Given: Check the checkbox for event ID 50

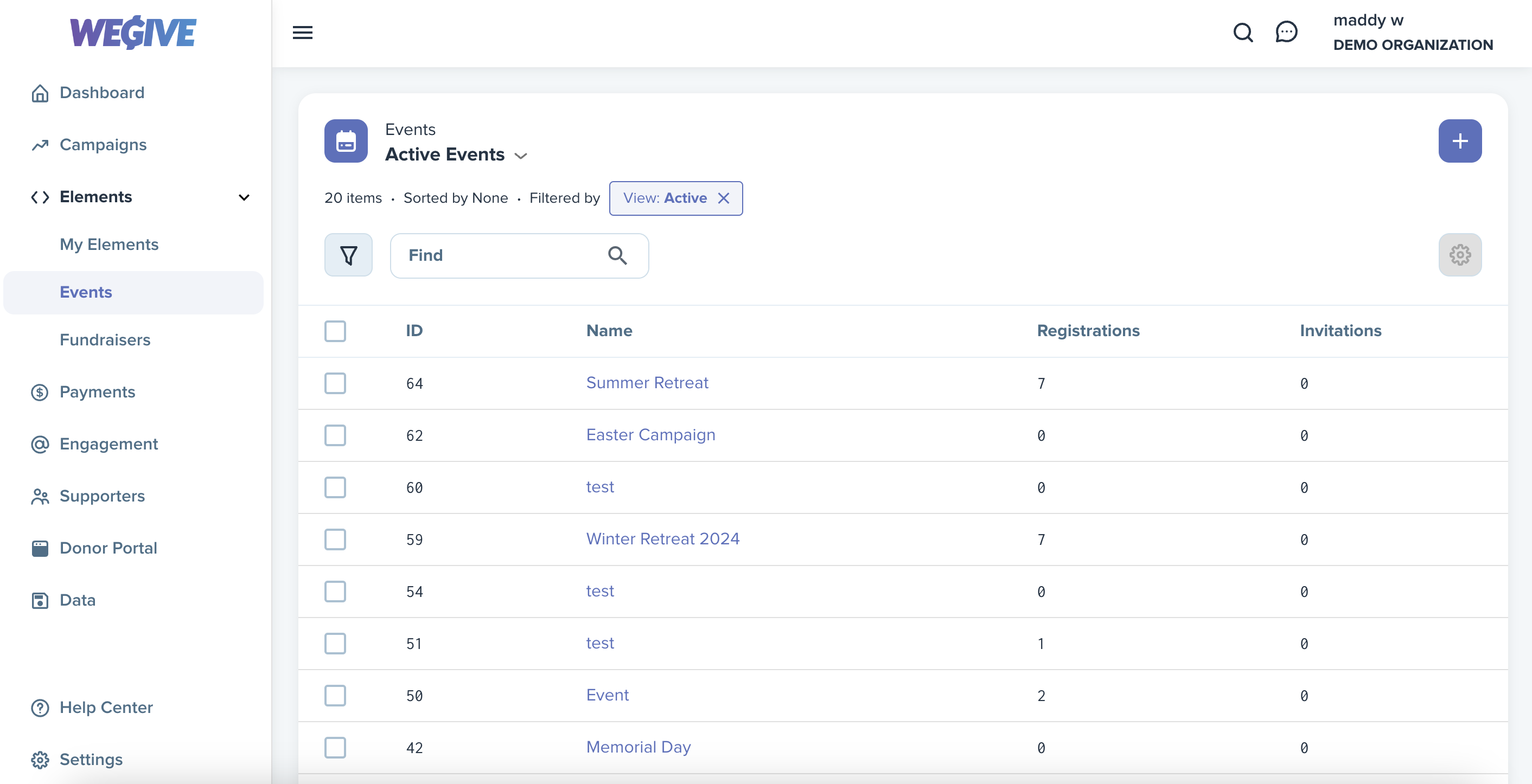Looking at the screenshot, I should point(335,696).
